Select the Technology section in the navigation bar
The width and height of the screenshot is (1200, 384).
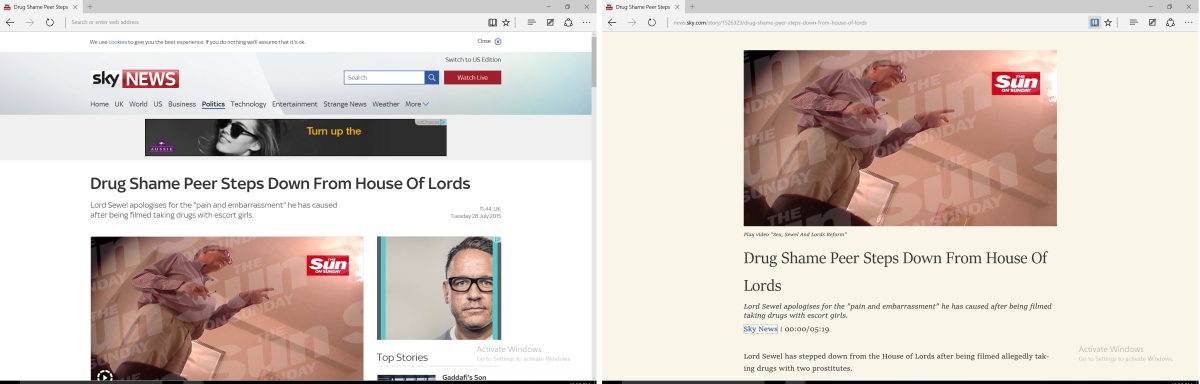[x=248, y=104]
